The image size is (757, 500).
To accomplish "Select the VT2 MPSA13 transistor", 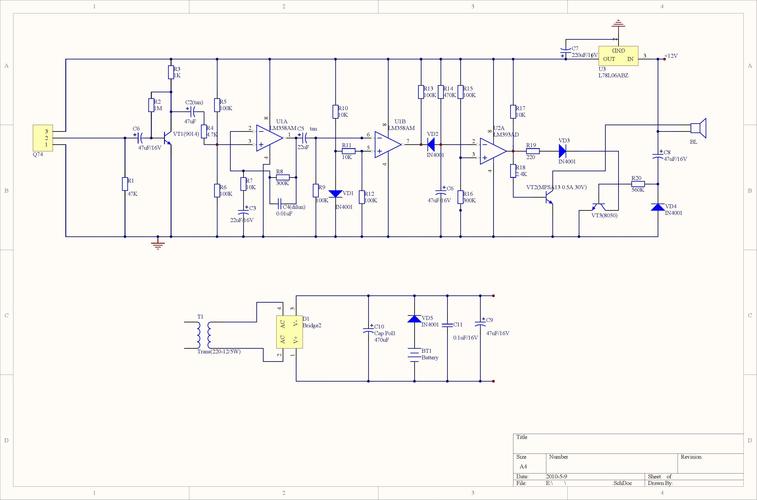I will pos(548,196).
